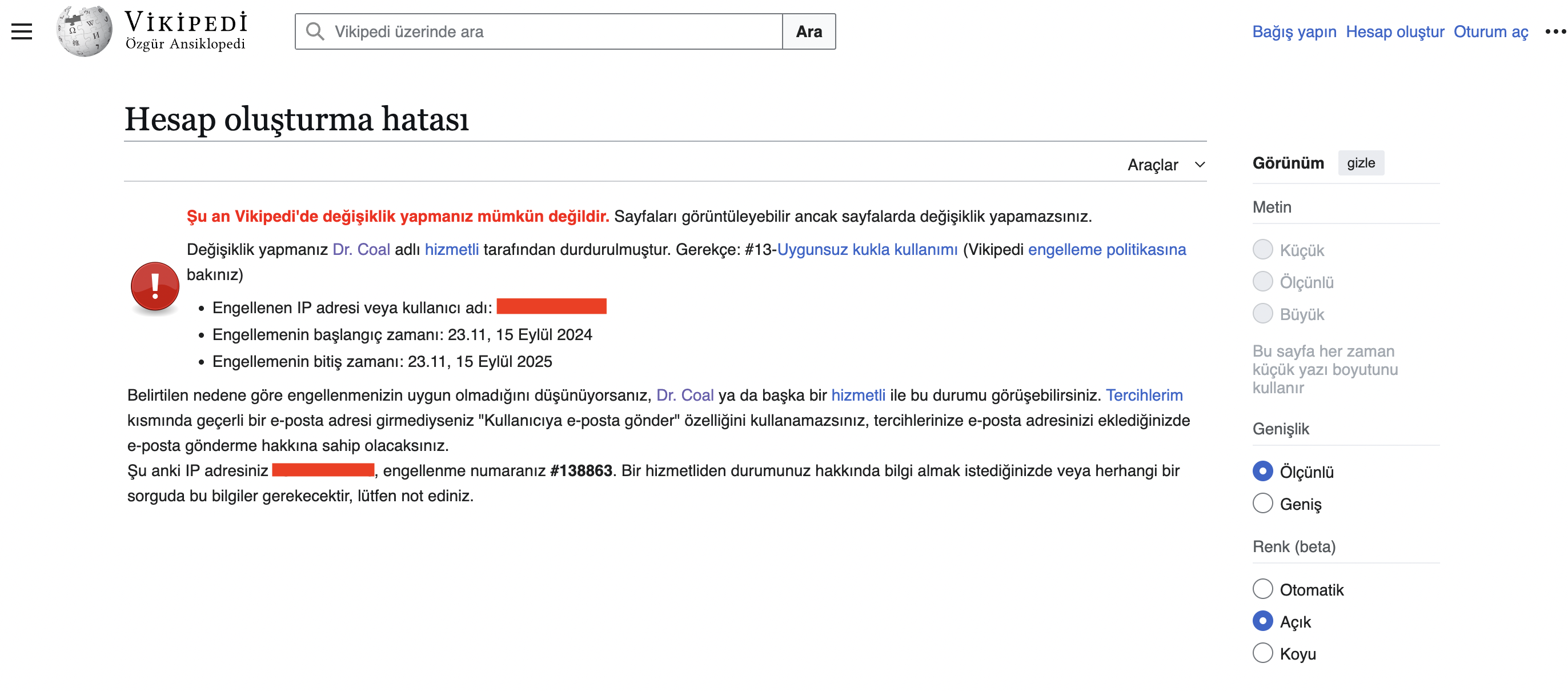The image size is (1568, 691).
Task: Click the Görünüm panel heading
Action: (x=1288, y=163)
